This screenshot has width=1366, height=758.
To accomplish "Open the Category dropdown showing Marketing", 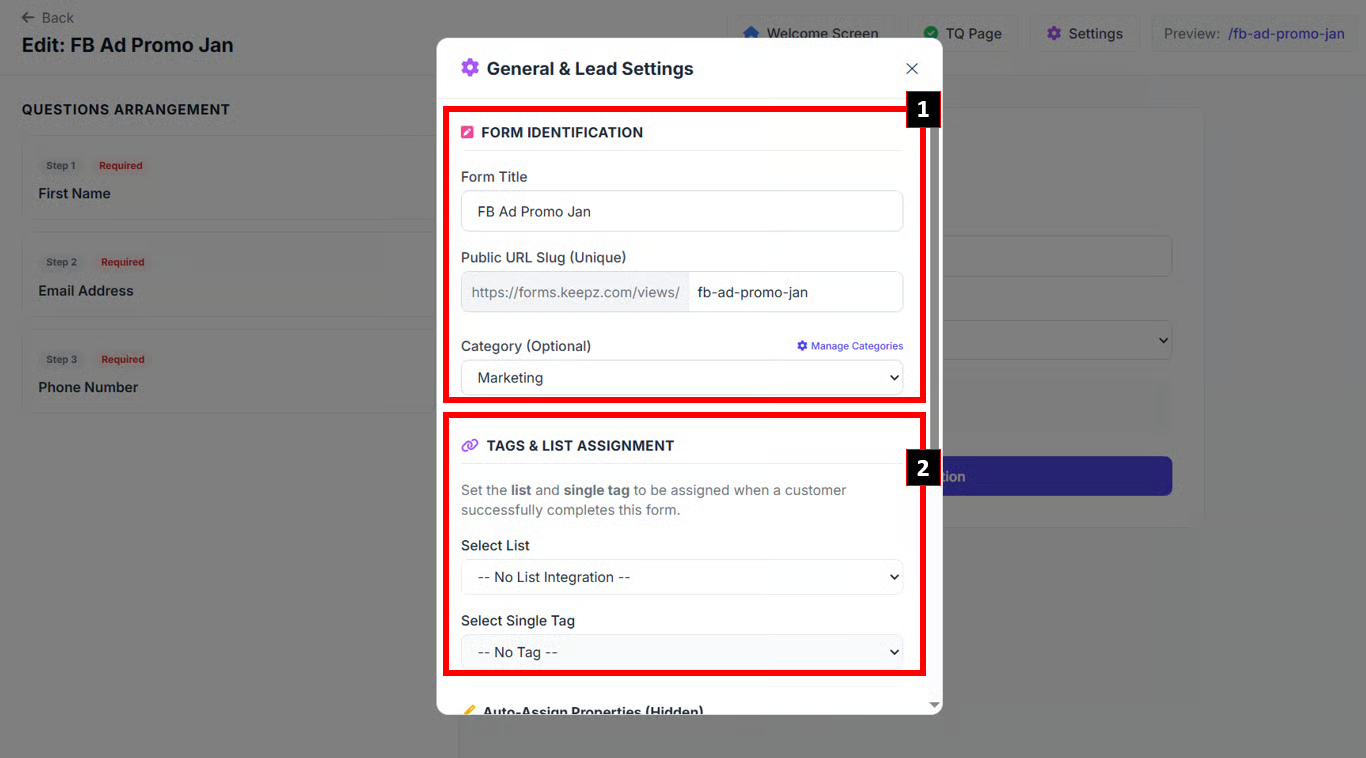I will pos(681,378).
